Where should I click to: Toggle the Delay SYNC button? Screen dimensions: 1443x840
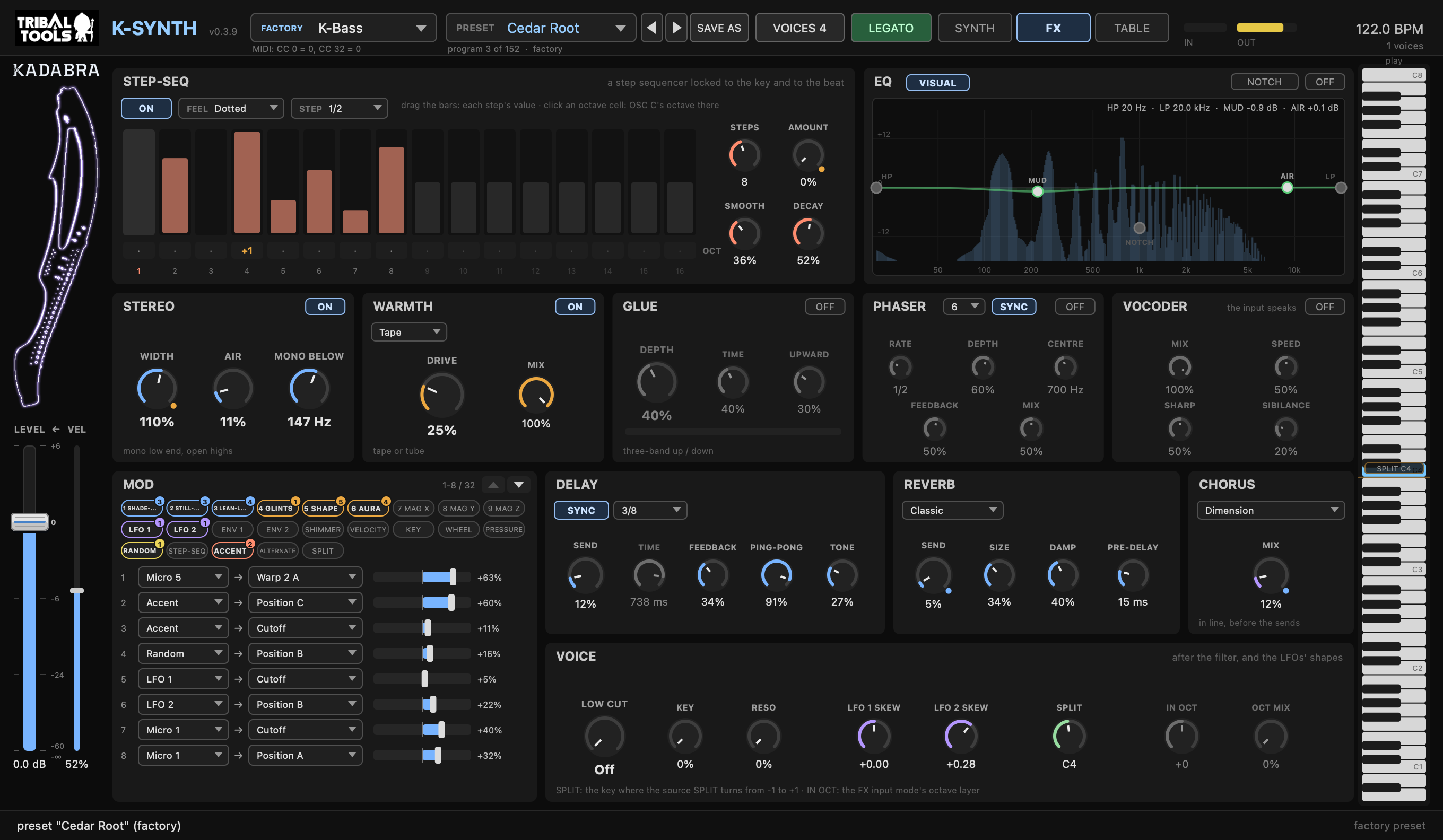click(580, 510)
